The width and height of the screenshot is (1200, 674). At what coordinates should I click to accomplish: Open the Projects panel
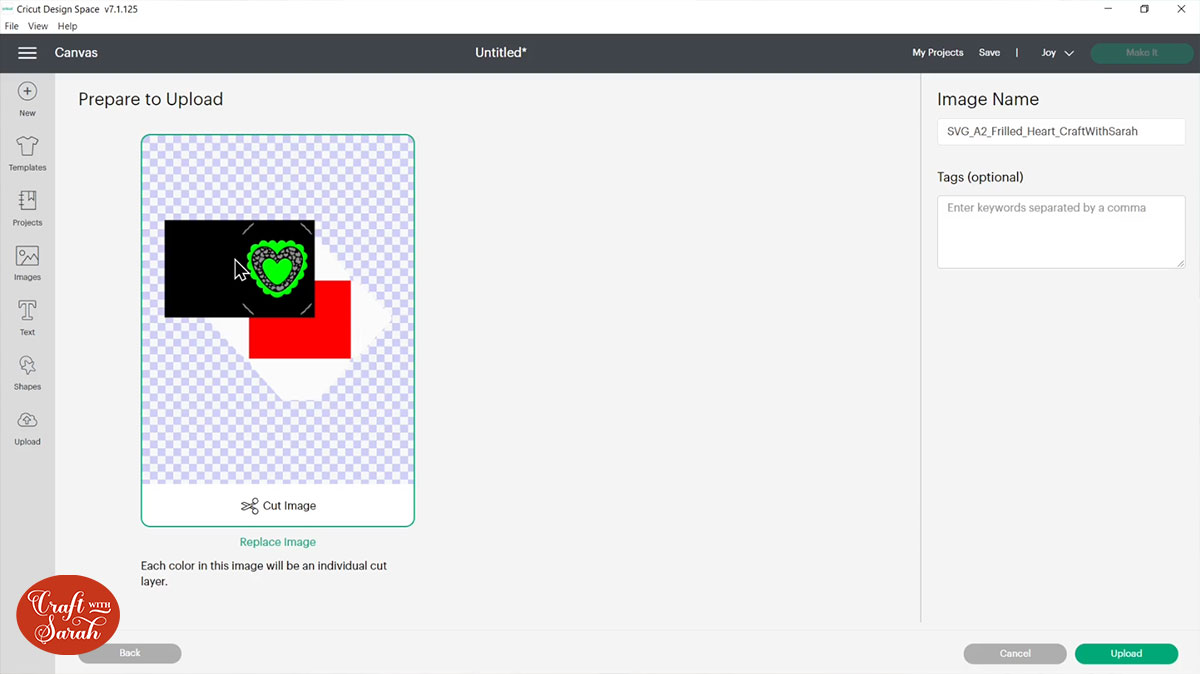tap(27, 208)
